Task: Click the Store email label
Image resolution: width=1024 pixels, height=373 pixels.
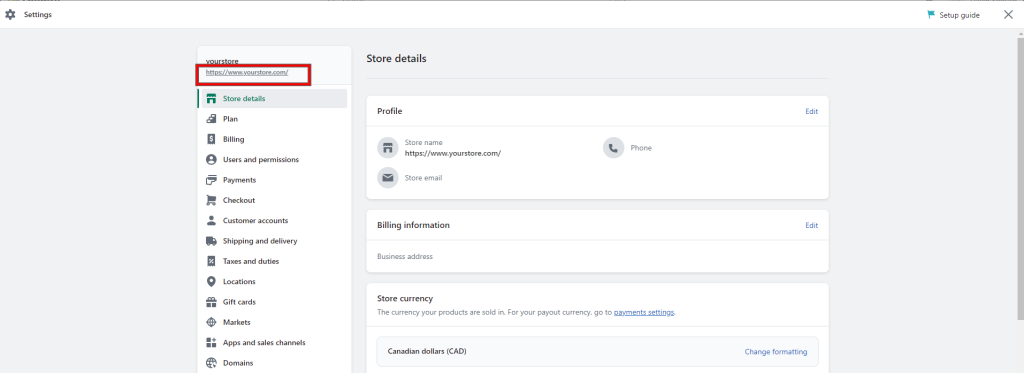Action: [423, 178]
